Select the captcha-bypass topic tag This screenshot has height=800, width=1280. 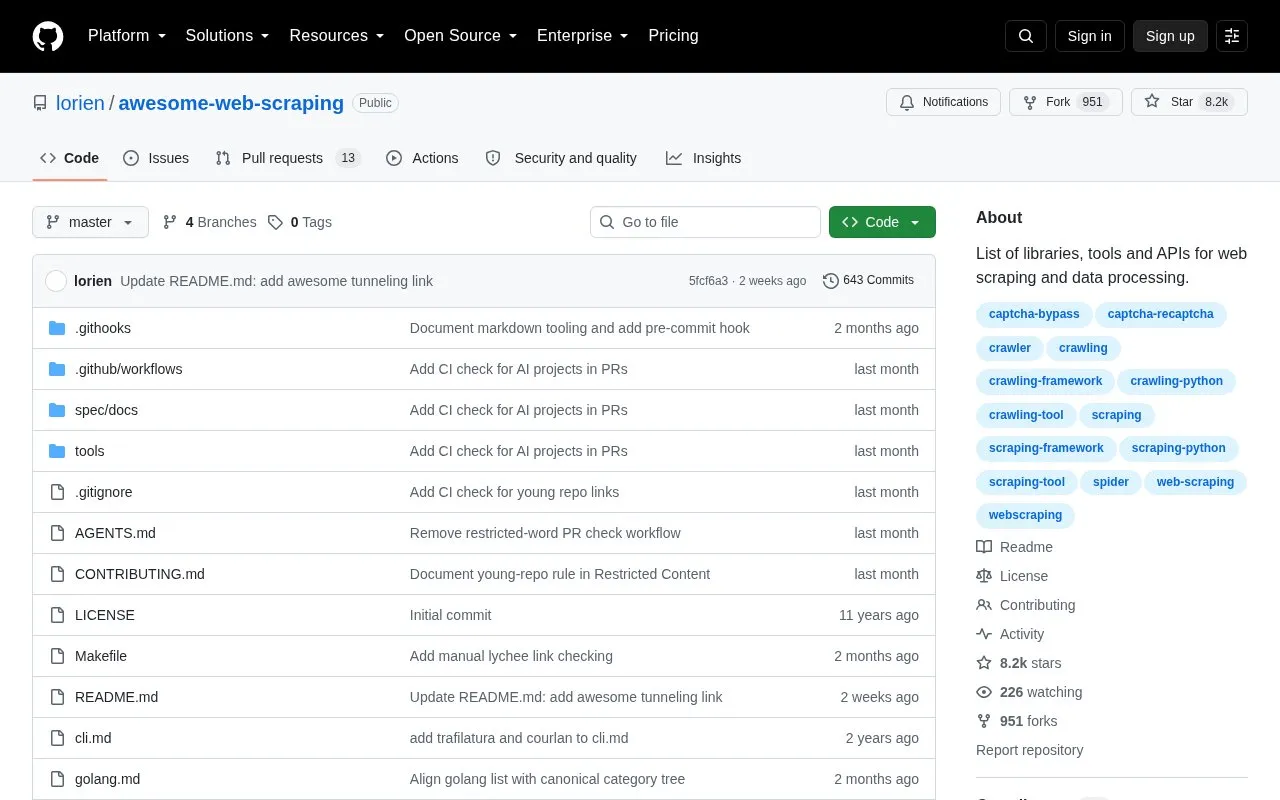pyautogui.click(x=1034, y=314)
